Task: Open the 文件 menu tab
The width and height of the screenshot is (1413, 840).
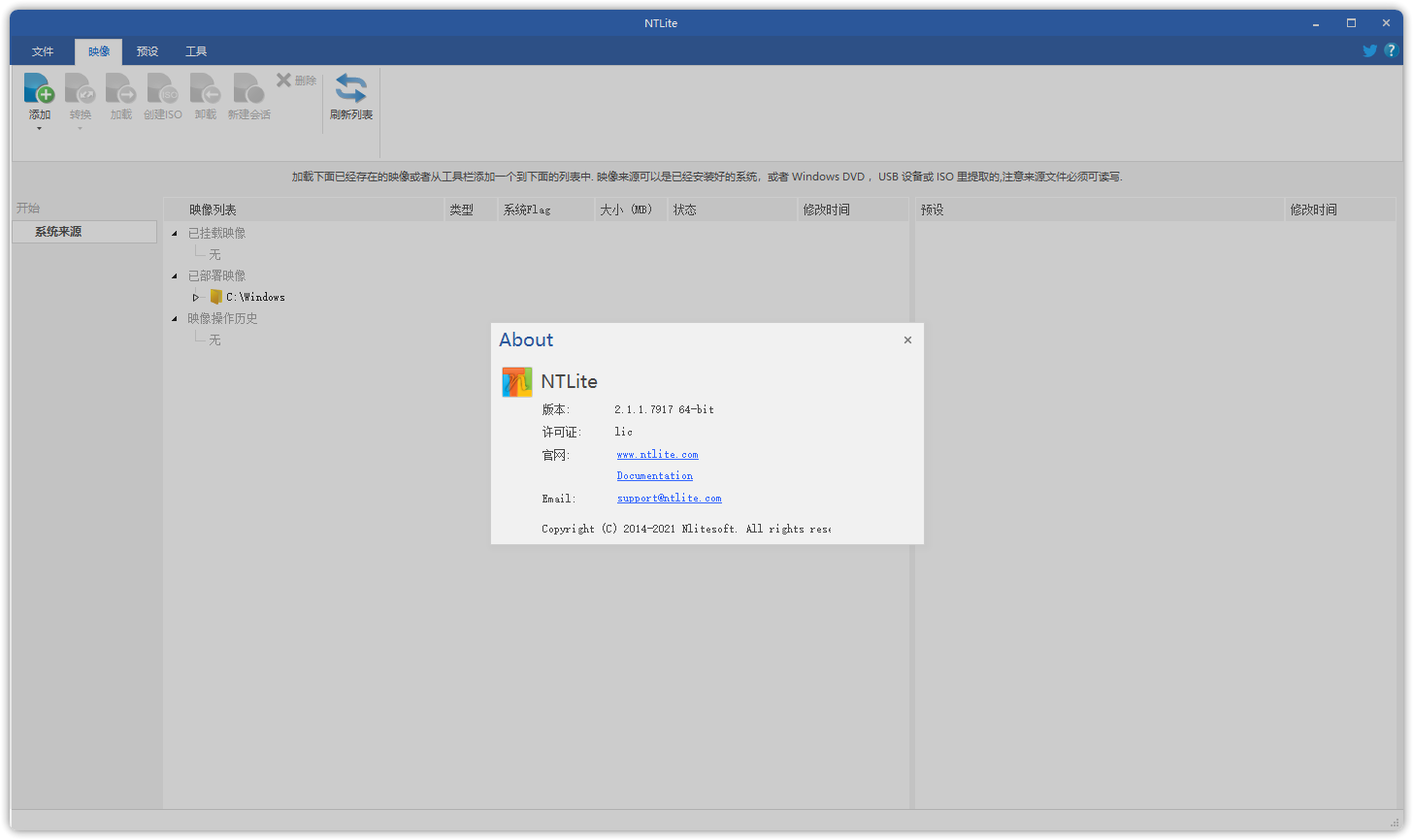Action: click(43, 51)
